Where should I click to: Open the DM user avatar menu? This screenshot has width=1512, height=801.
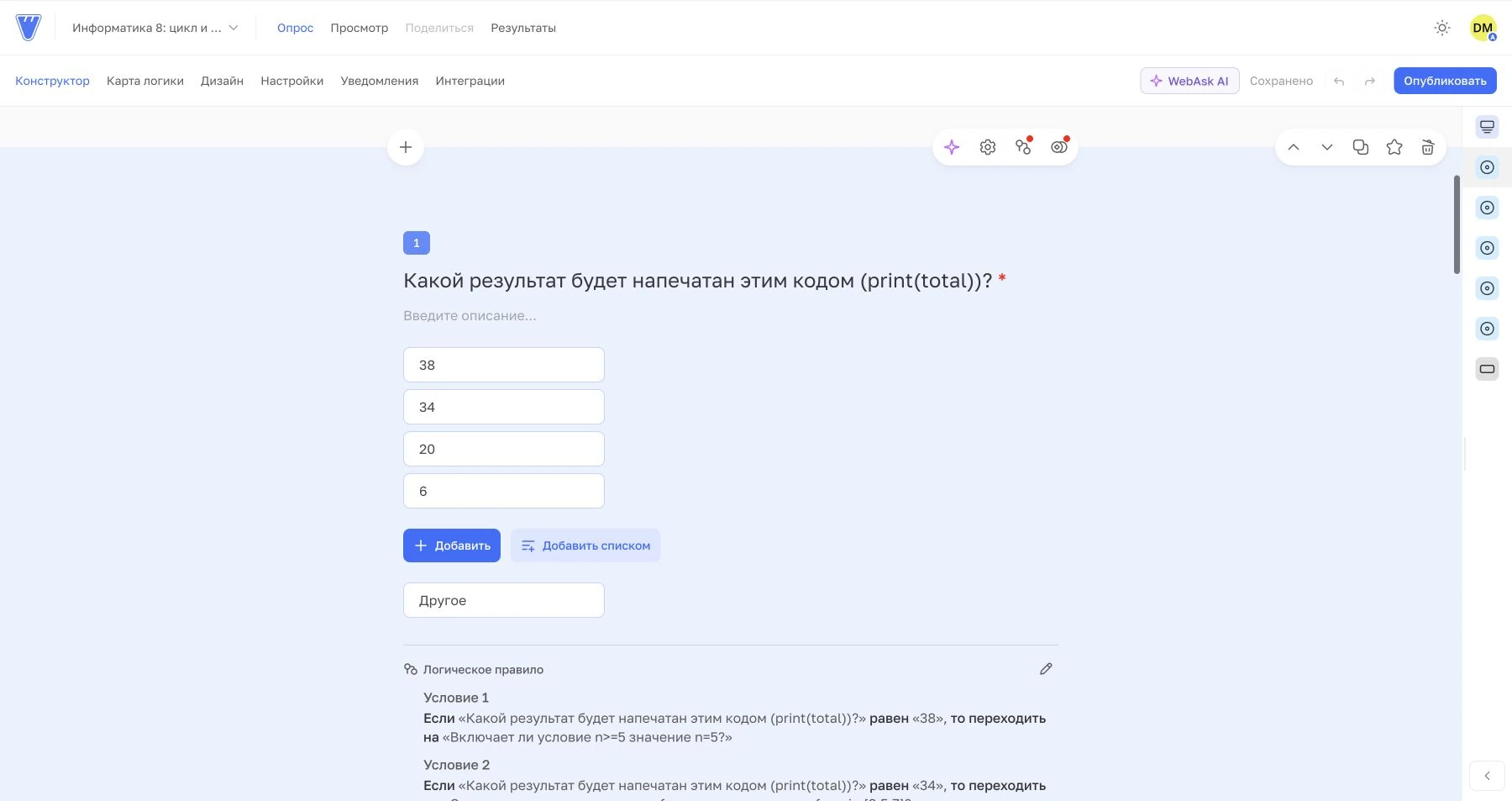(x=1483, y=28)
